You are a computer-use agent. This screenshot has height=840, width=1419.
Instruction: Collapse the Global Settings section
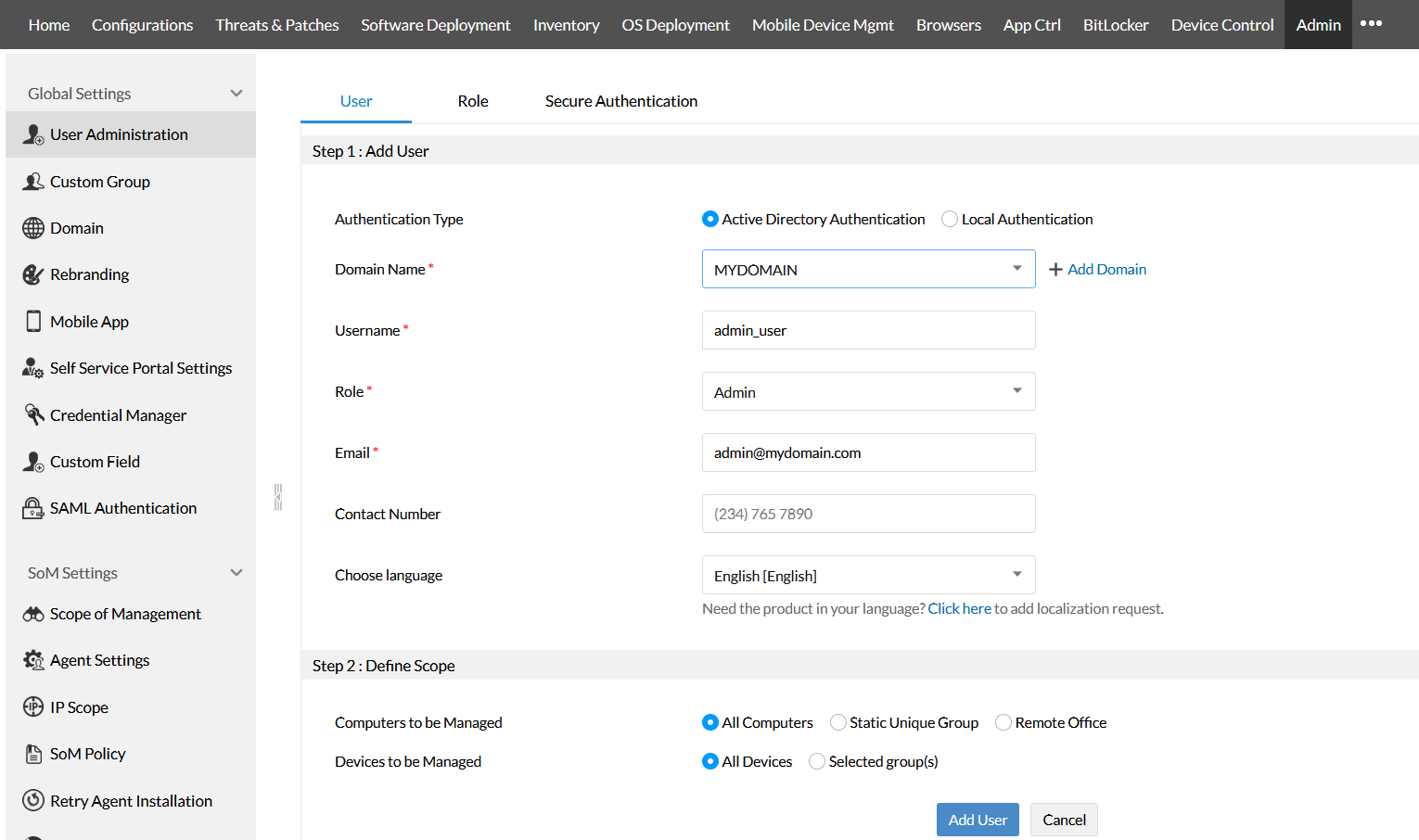[236, 94]
